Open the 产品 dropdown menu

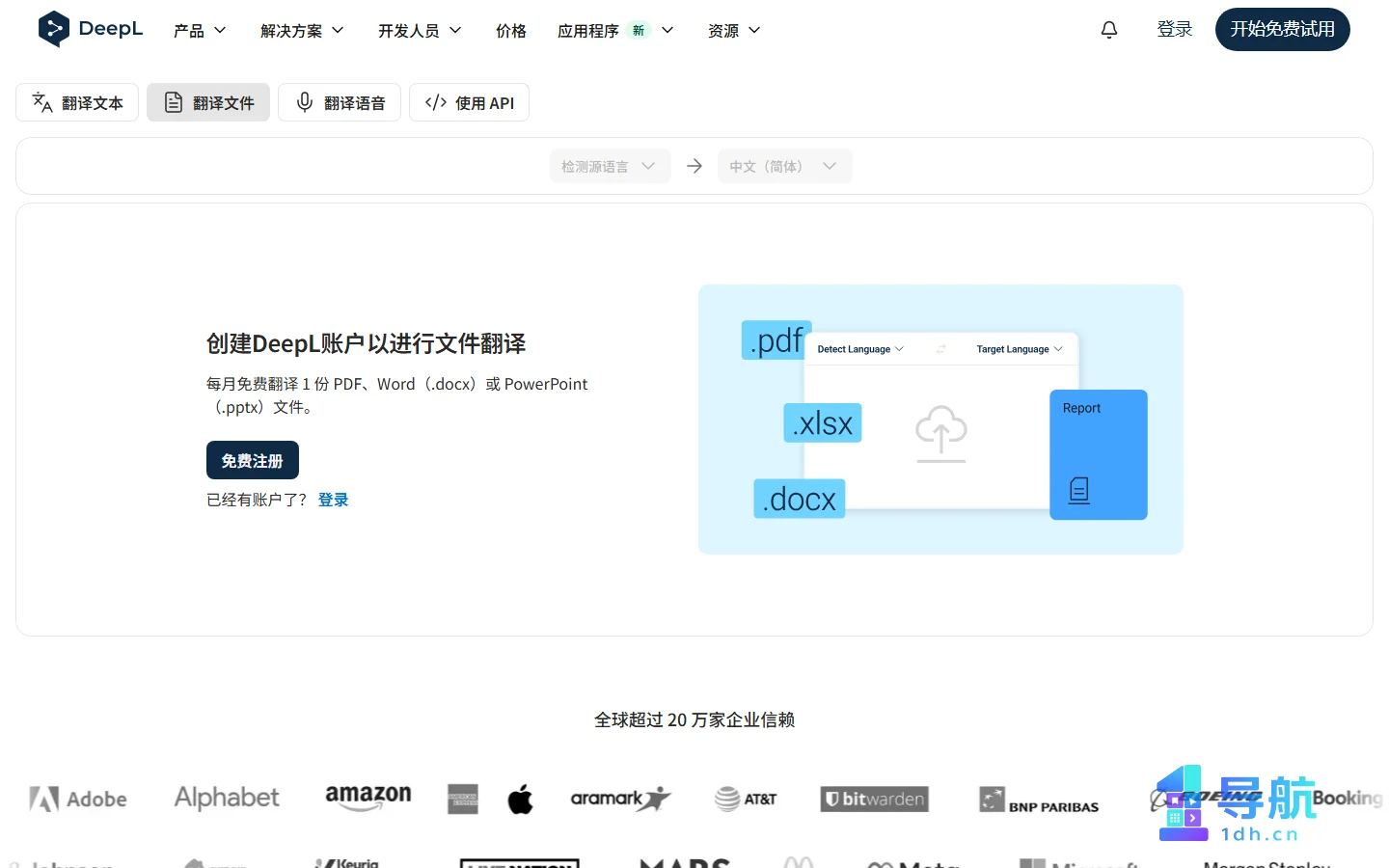200,31
